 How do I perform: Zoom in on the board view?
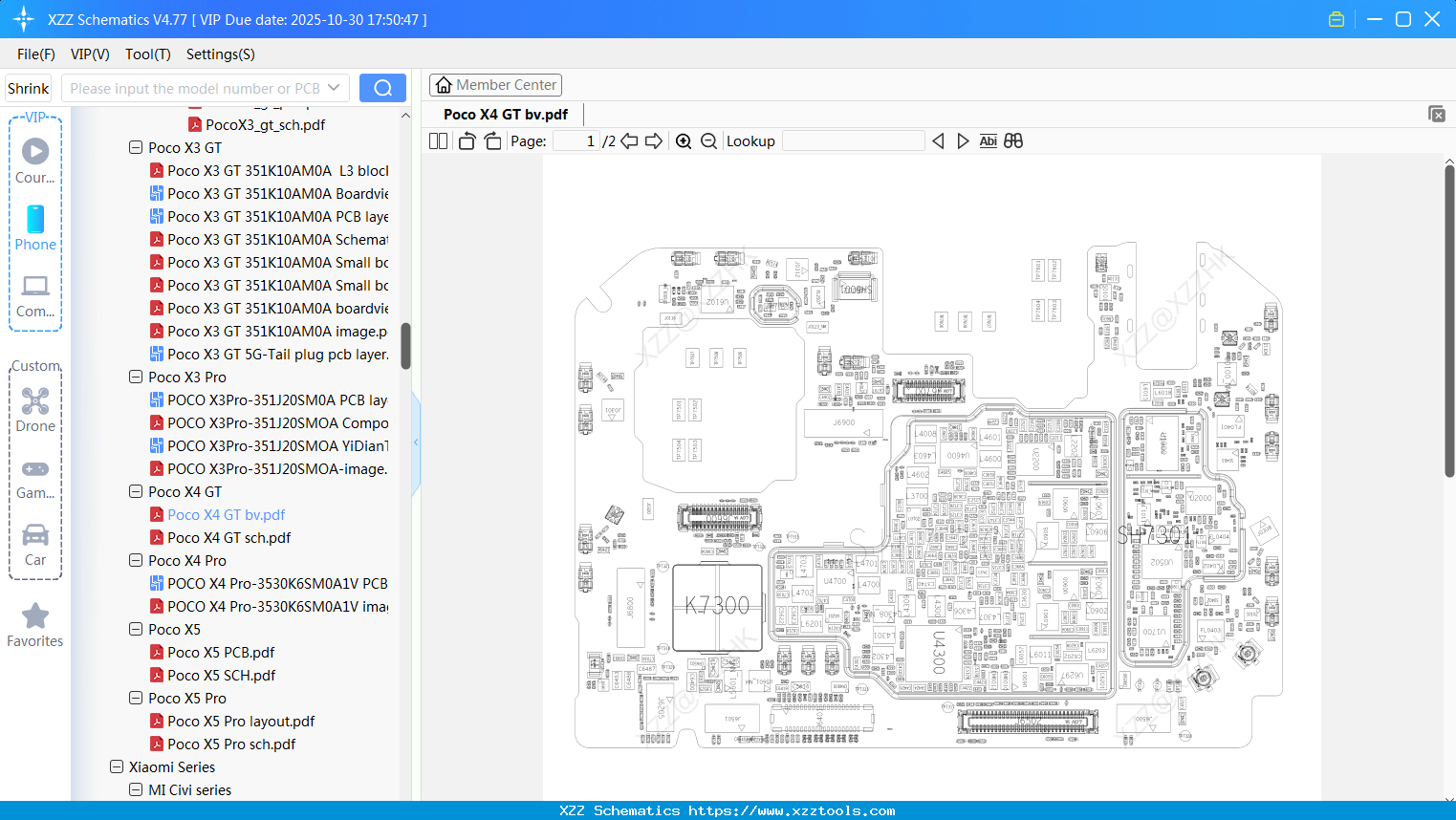684,140
